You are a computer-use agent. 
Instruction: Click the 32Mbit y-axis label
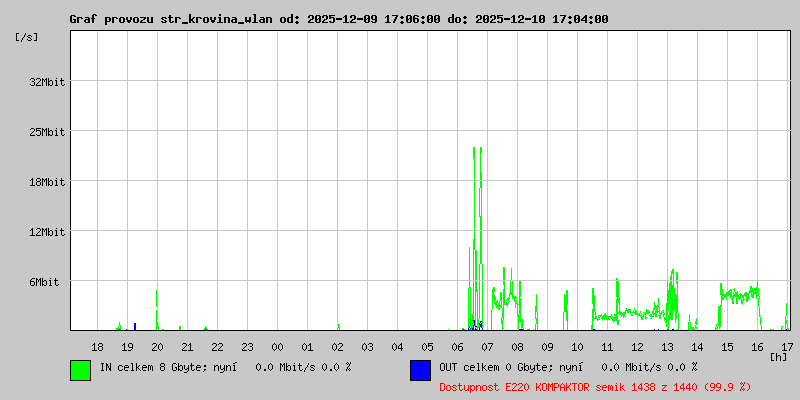[47, 82]
